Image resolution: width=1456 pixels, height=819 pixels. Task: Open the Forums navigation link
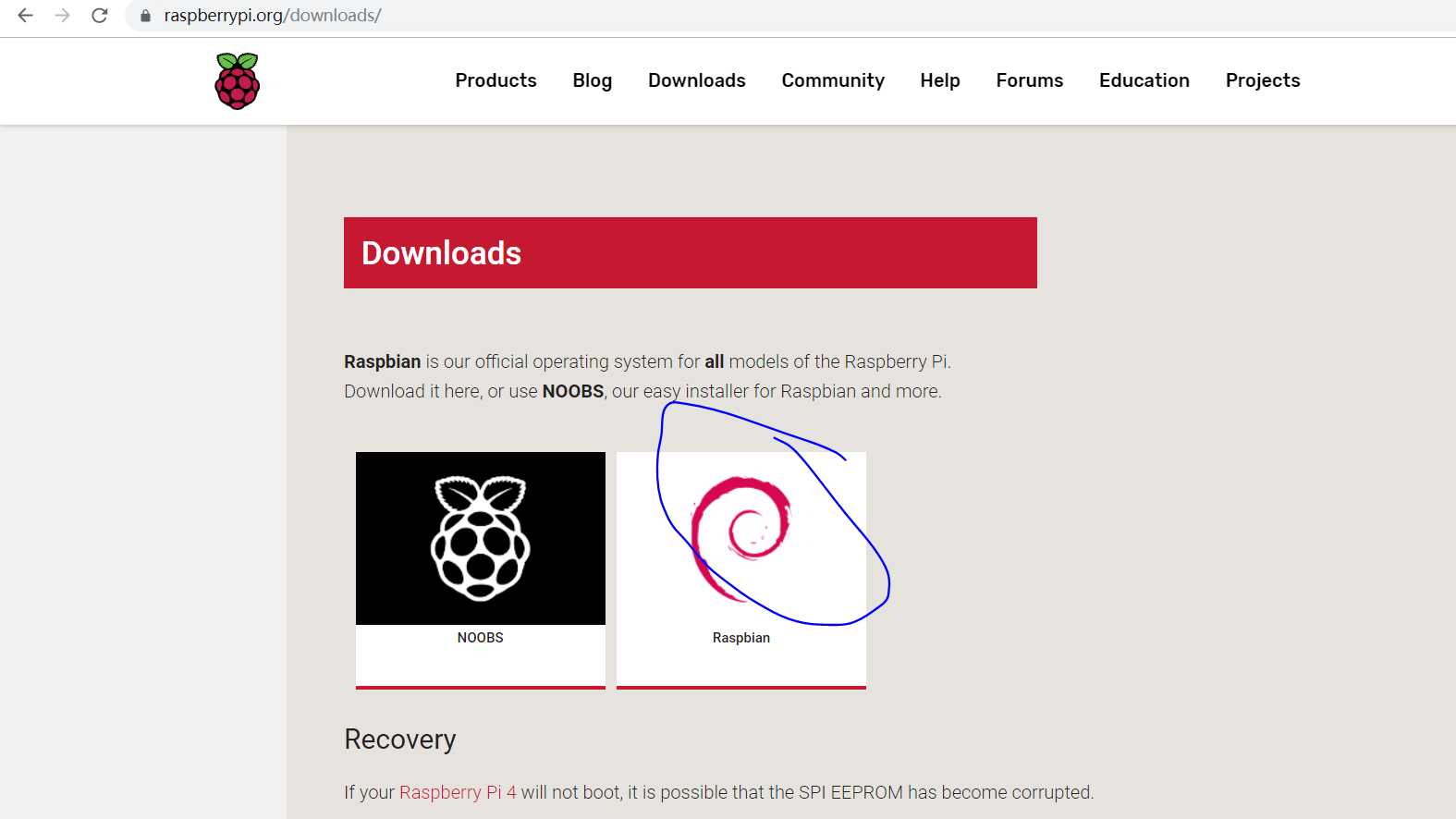(1030, 80)
